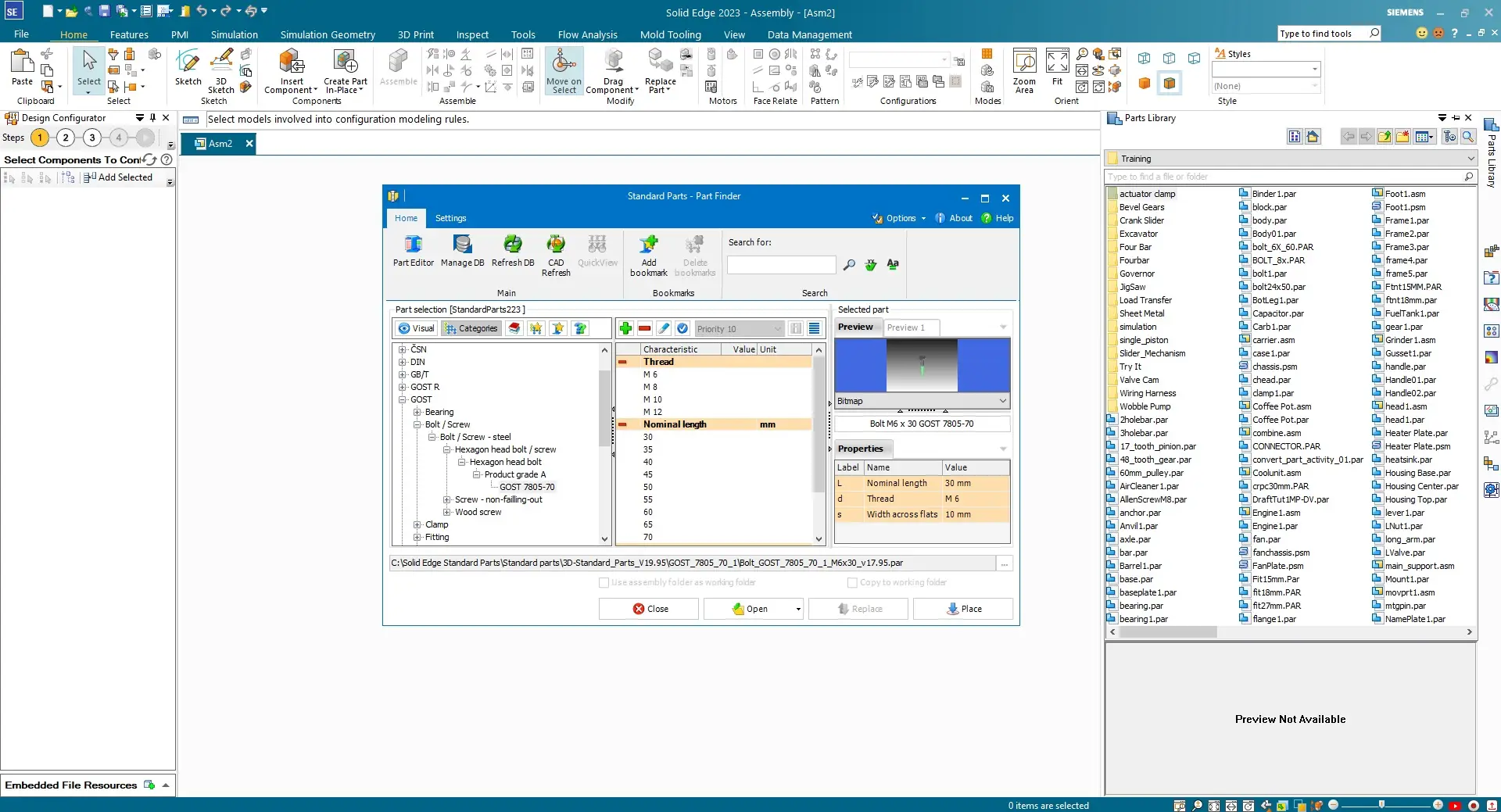Expand the DIN standards tree node
The width and height of the screenshot is (1501, 812).
click(403, 363)
